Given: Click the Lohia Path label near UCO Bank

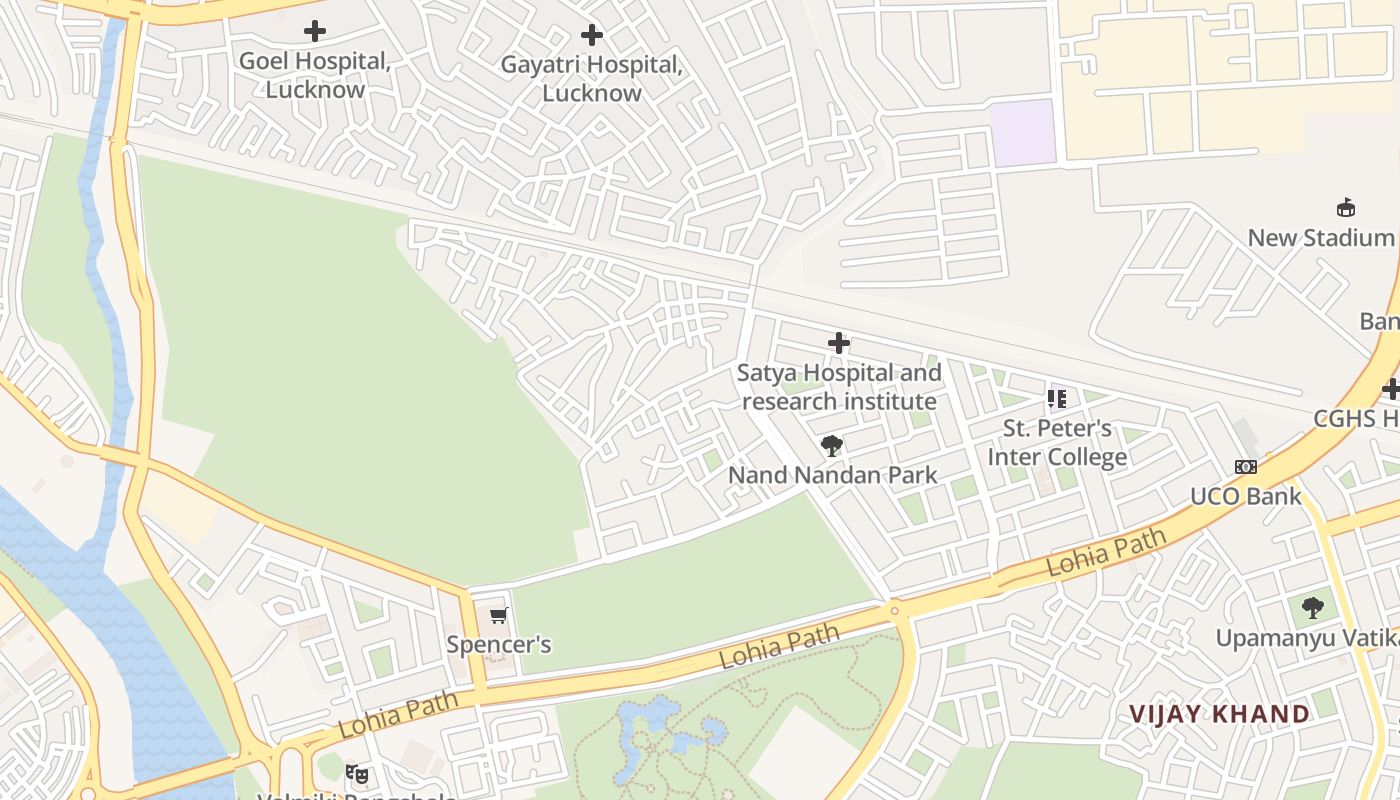Looking at the screenshot, I should (1107, 551).
